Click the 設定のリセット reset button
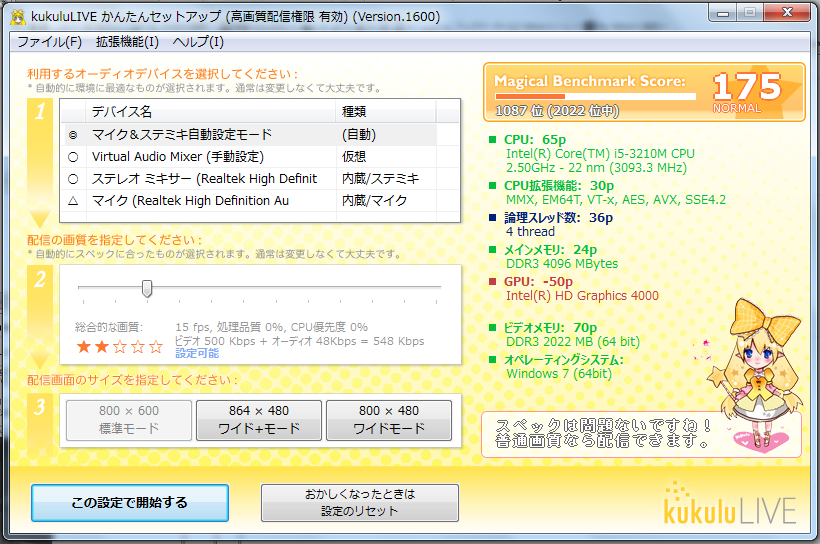The width and height of the screenshot is (820, 544). click(x=359, y=503)
